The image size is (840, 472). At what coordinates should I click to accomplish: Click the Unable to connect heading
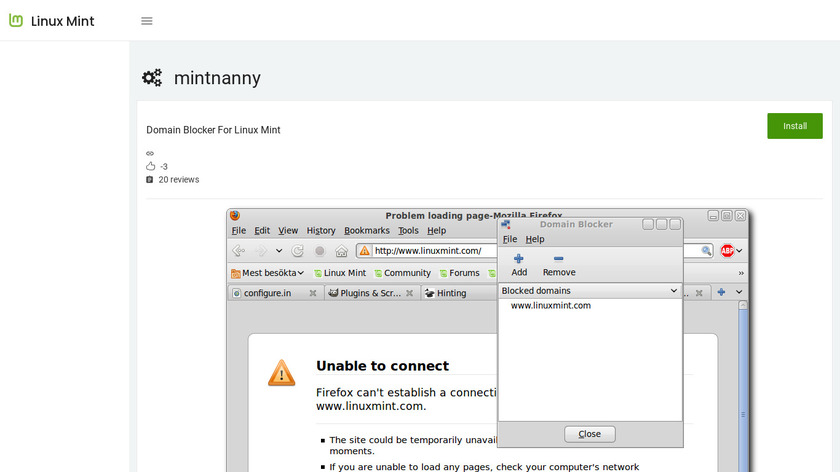click(x=382, y=366)
